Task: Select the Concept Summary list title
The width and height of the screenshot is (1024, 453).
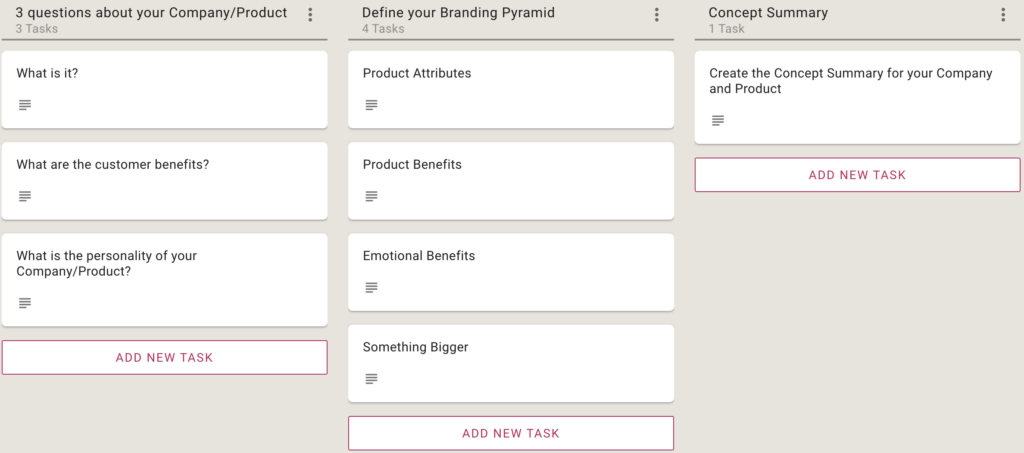Action: pyautogui.click(x=768, y=13)
